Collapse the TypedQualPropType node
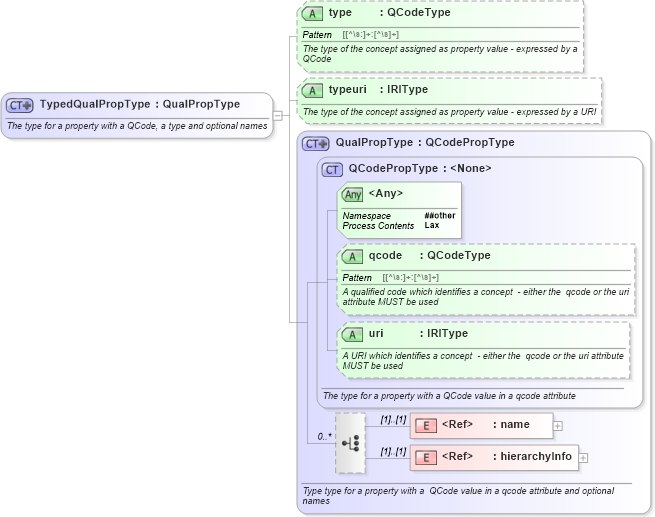This screenshot has width=655, height=517. coord(277,115)
